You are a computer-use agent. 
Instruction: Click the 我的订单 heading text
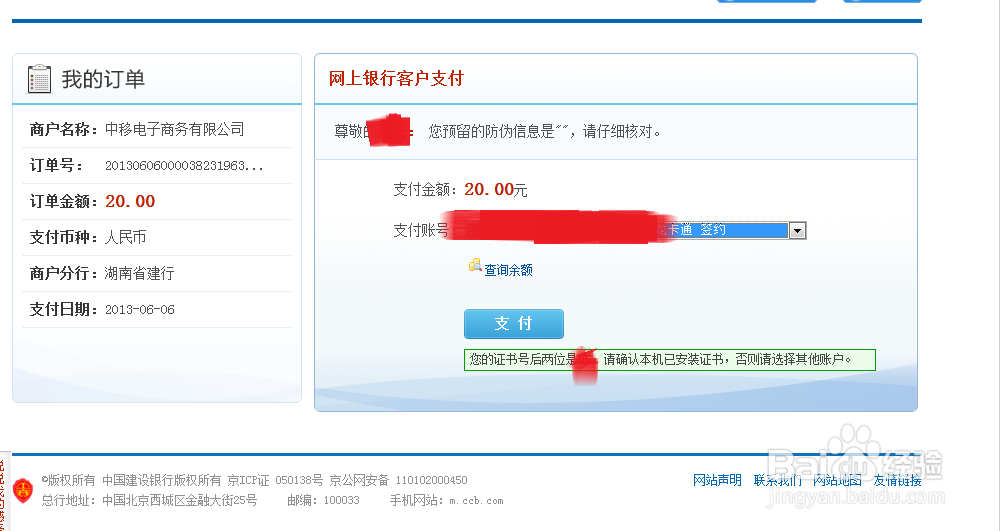coord(103,79)
